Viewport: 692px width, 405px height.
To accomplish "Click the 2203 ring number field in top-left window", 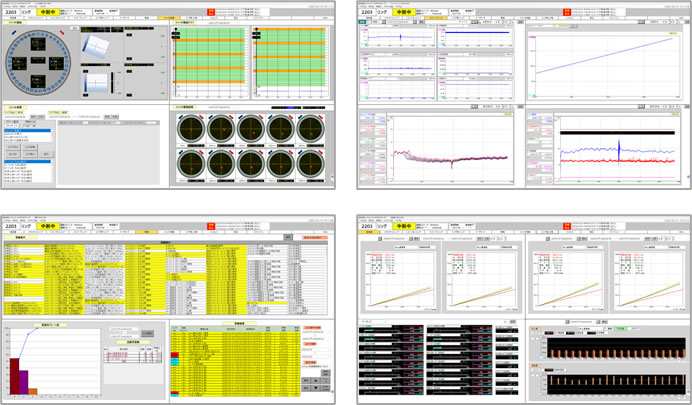I will click(x=12, y=11).
